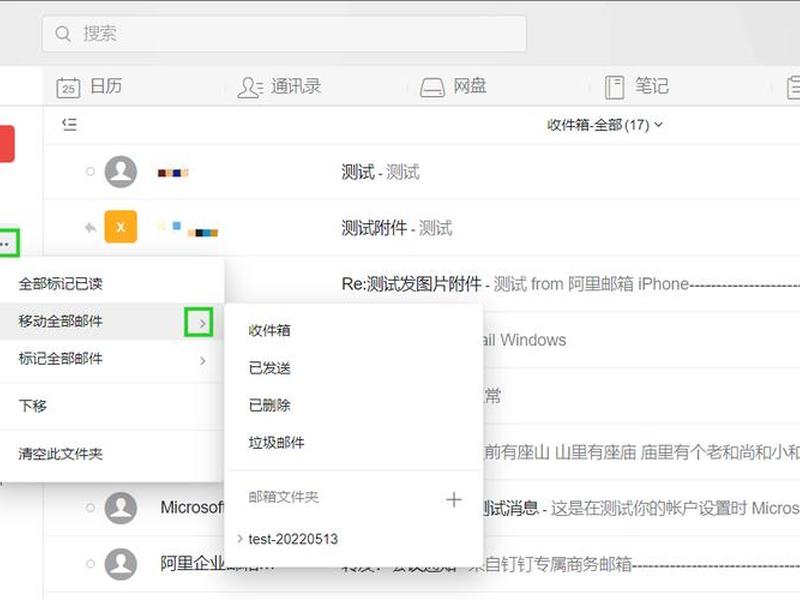Select the unread dot for the 阿里企业 email

90,564
